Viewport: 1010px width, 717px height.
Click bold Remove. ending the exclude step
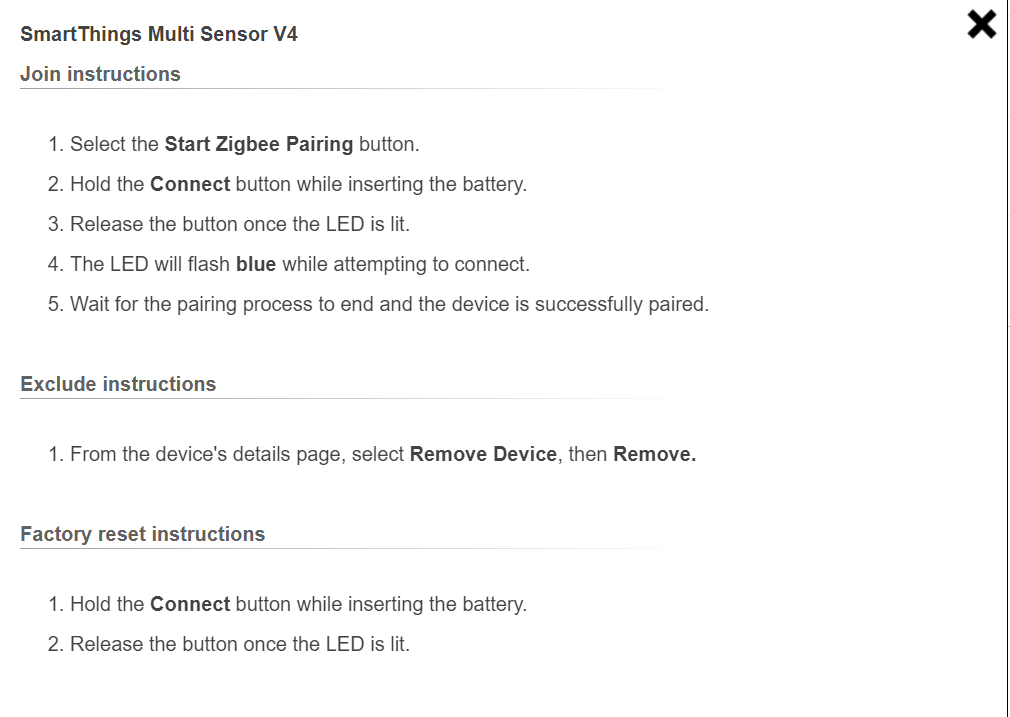coord(654,454)
